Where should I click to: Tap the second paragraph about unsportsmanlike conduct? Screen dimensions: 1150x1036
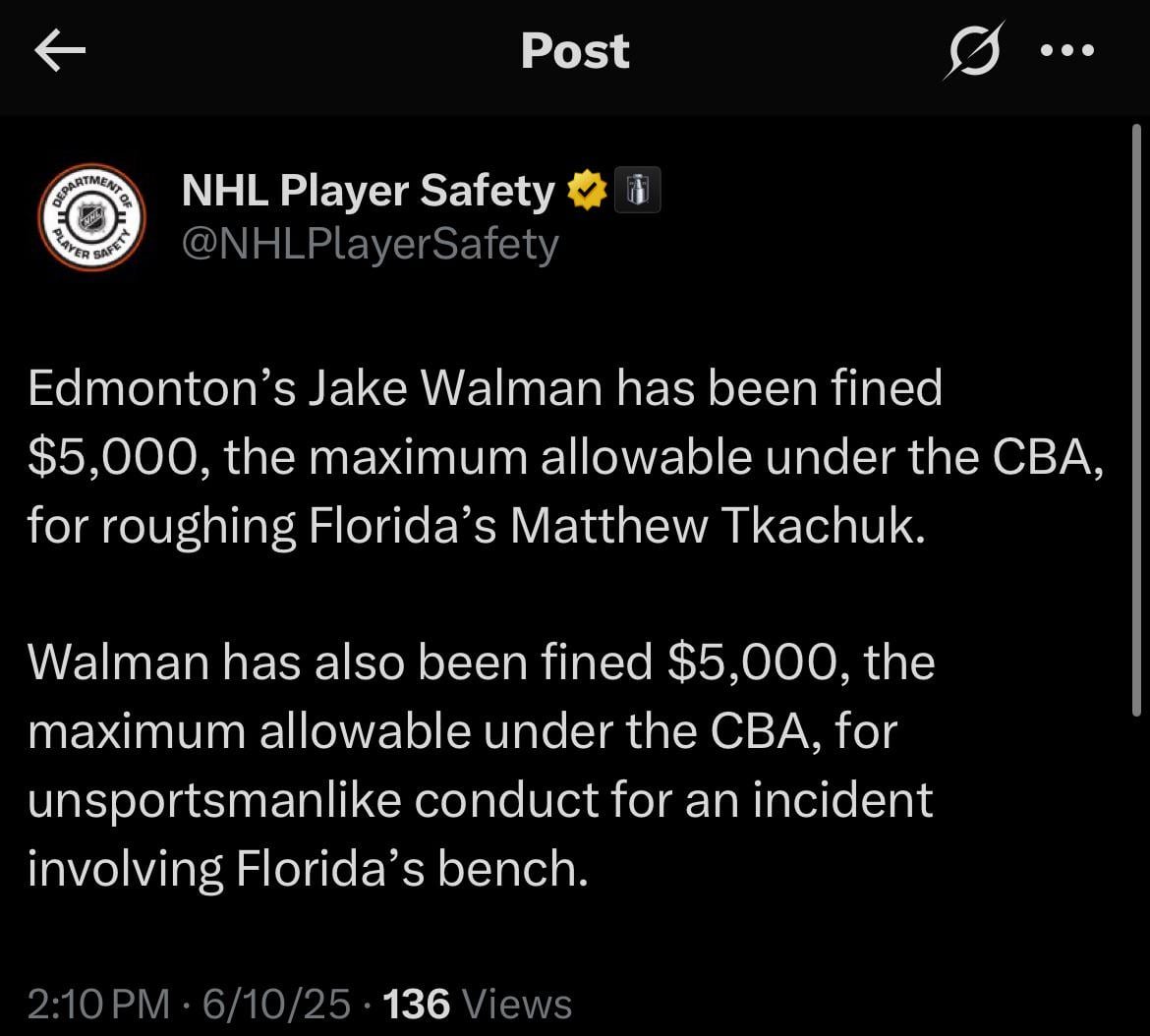point(481,765)
